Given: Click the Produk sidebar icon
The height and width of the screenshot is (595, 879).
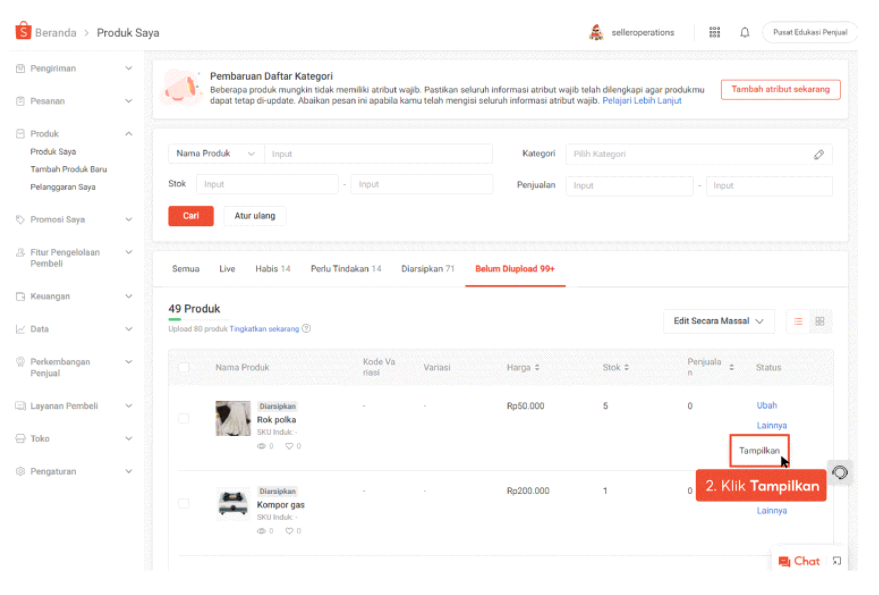Looking at the screenshot, I should pos(20,133).
